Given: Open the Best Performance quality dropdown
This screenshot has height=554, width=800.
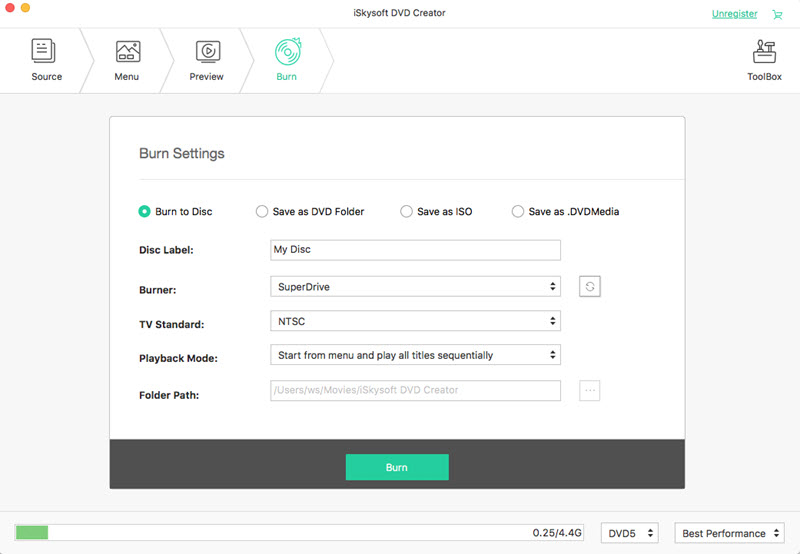Looking at the screenshot, I should [x=730, y=533].
